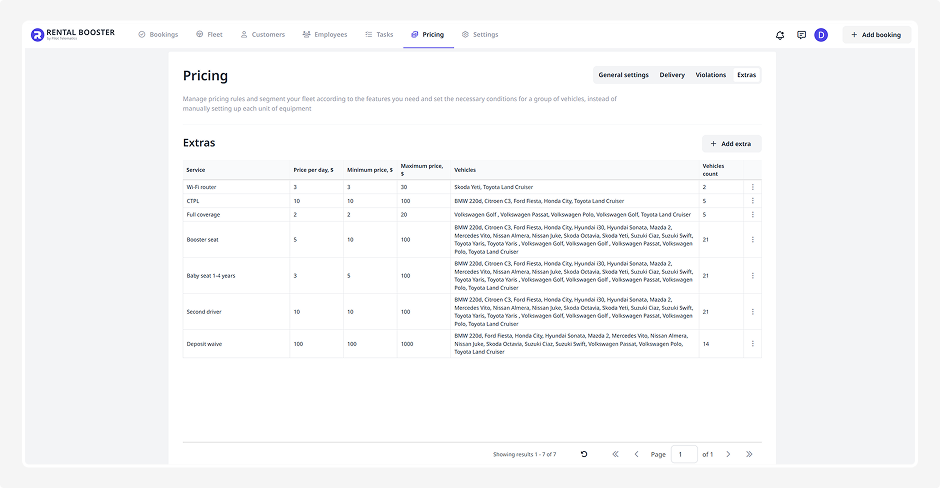Open the Fleet section
Viewport: 940px width, 488px height.
[209, 35]
